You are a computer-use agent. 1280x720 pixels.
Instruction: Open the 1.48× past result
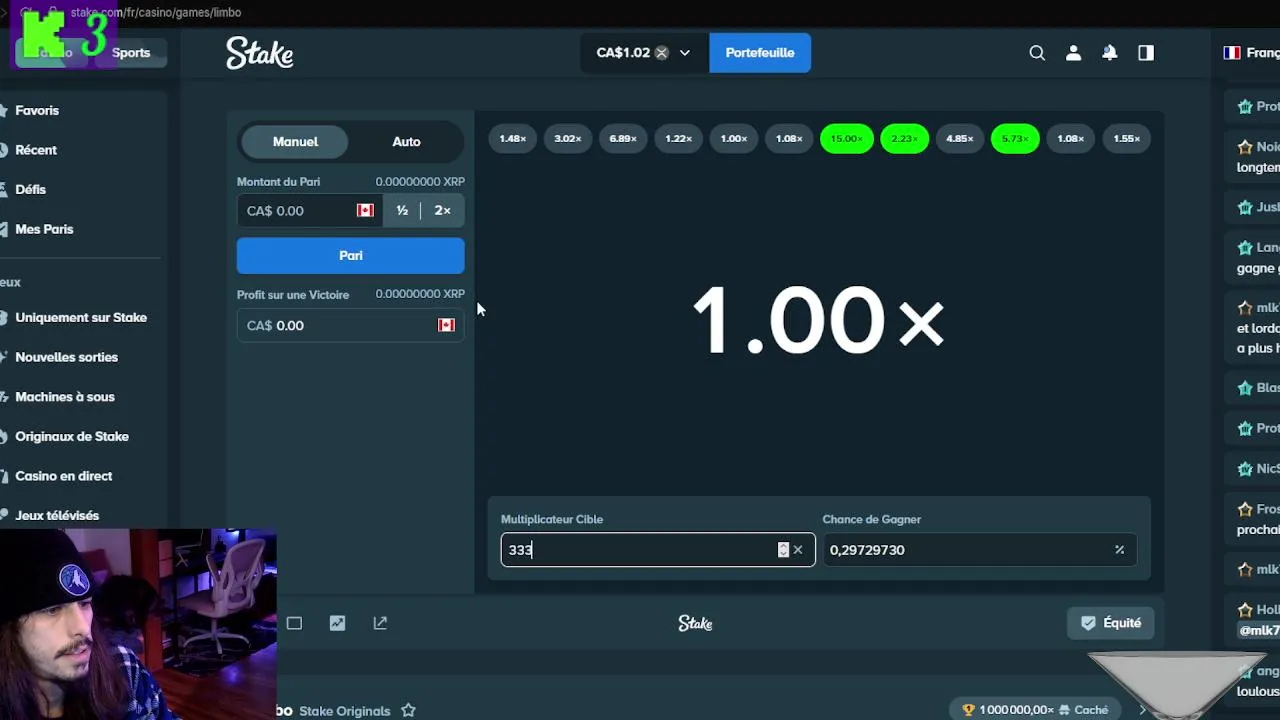513,139
